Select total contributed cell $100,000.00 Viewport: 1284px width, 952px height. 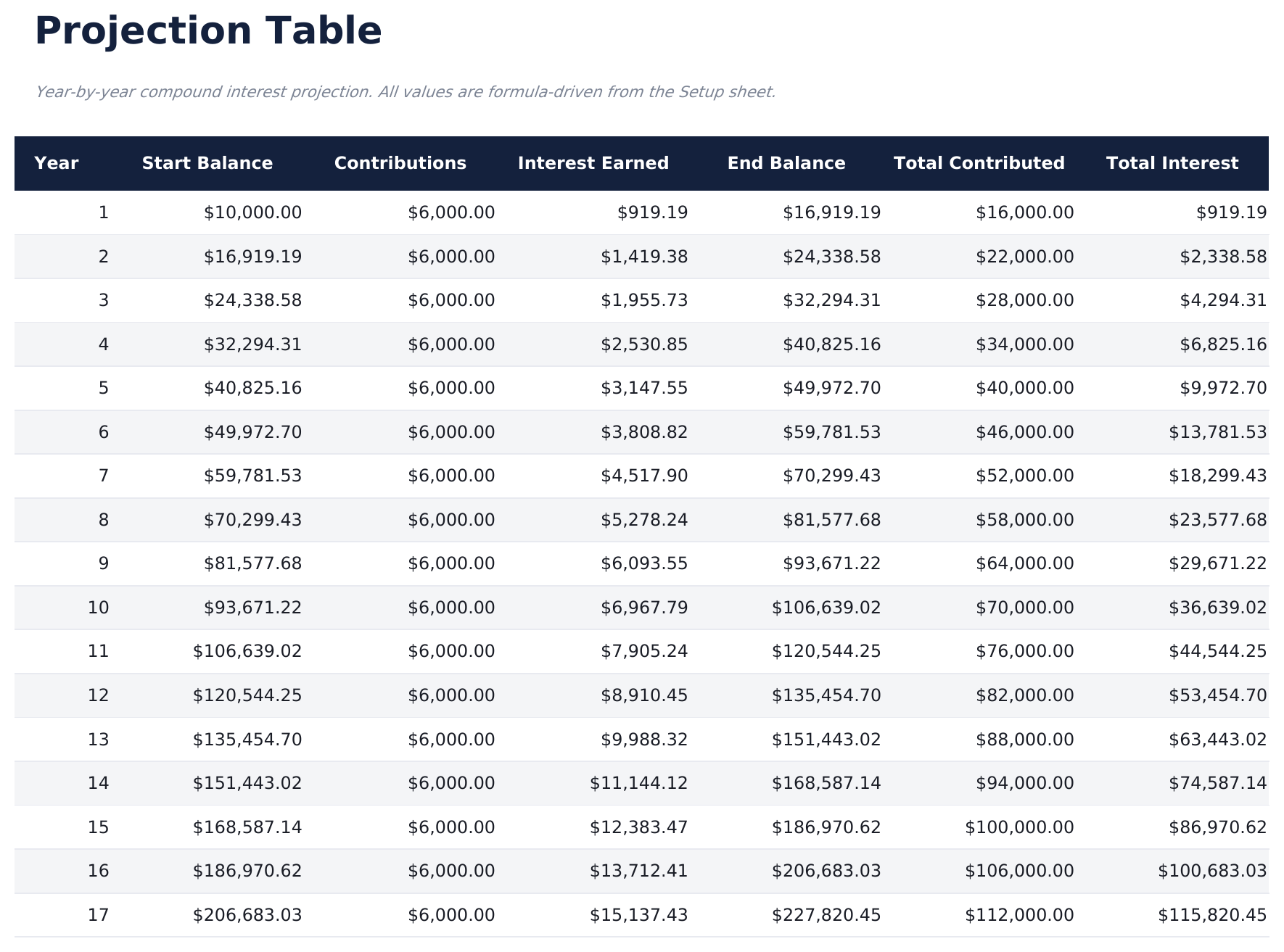[1018, 827]
